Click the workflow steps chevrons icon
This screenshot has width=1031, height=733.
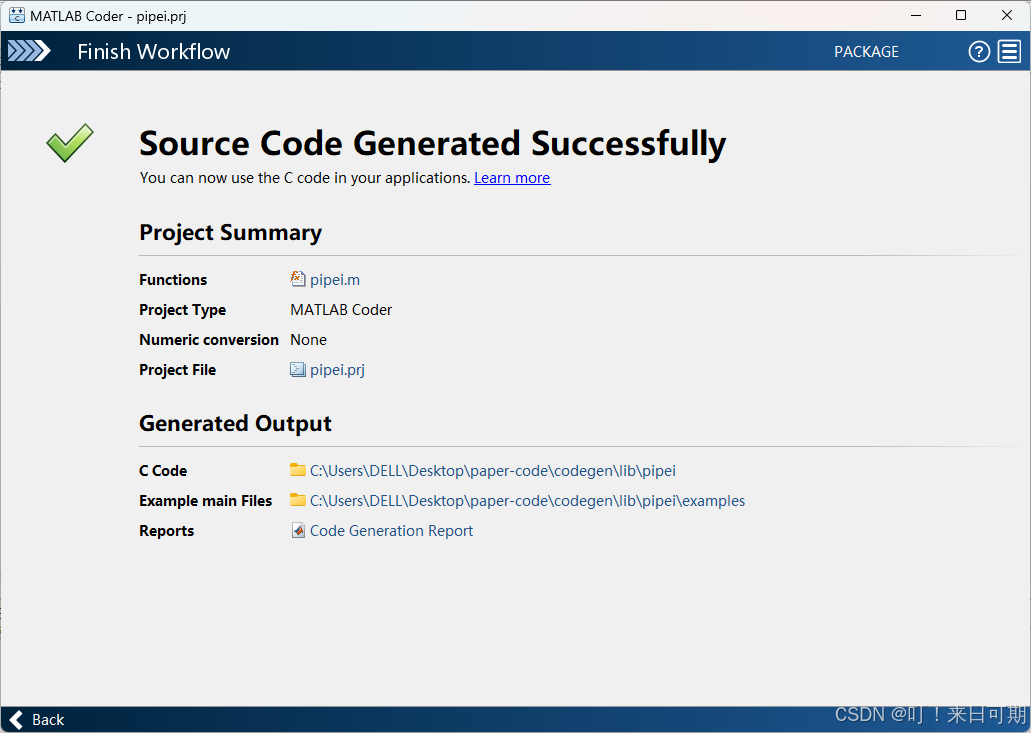[29, 51]
